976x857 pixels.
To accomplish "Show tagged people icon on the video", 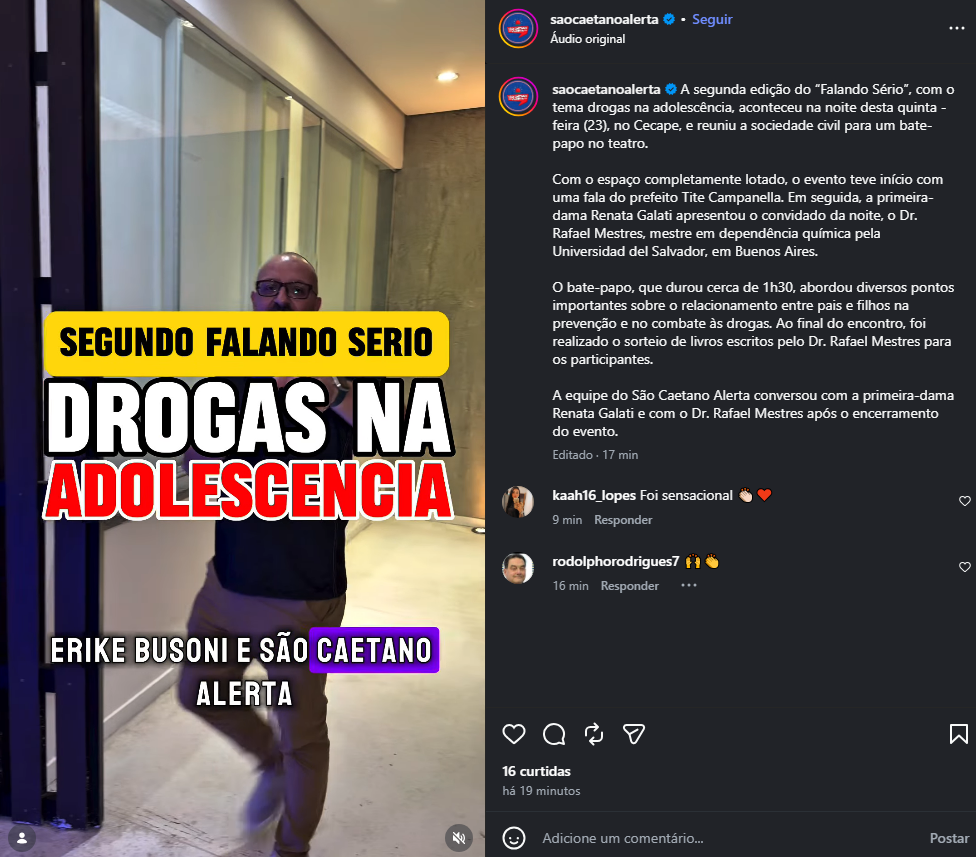I will tap(22, 838).
